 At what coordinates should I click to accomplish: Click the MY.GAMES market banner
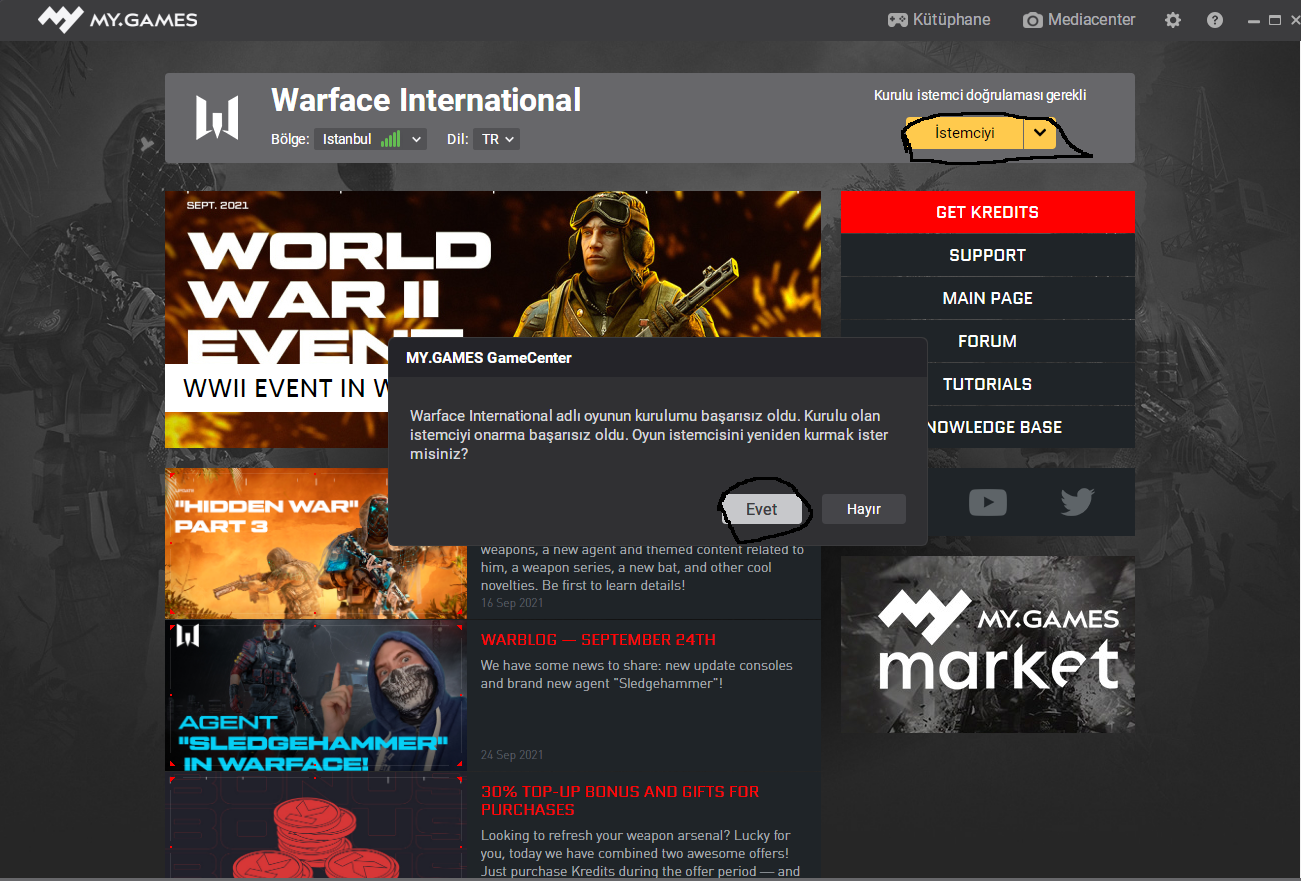988,644
